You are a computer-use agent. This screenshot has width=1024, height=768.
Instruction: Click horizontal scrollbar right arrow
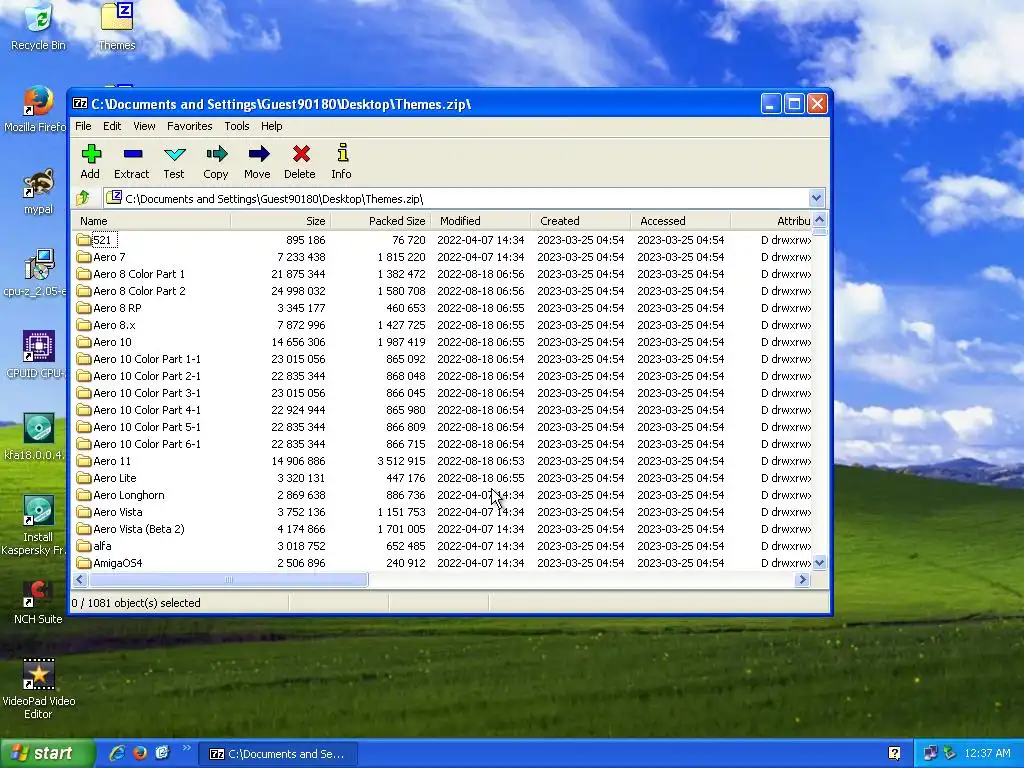(x=803, y=579)
